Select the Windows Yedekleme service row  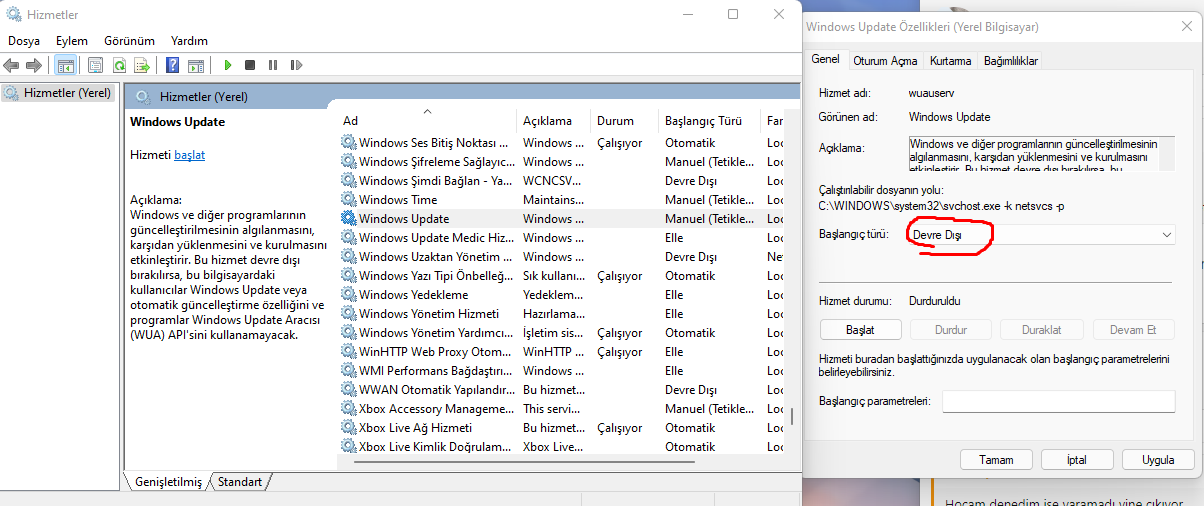pos(560,294)
